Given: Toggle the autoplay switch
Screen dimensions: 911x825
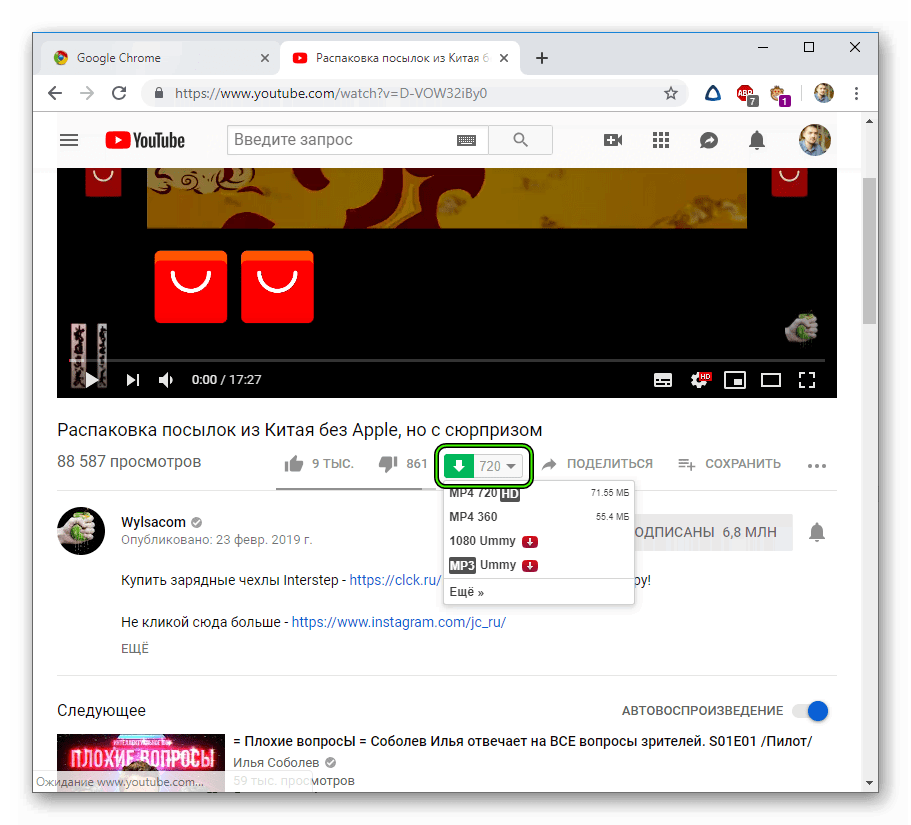Looking at the screenshot, I should click(810, 711).
